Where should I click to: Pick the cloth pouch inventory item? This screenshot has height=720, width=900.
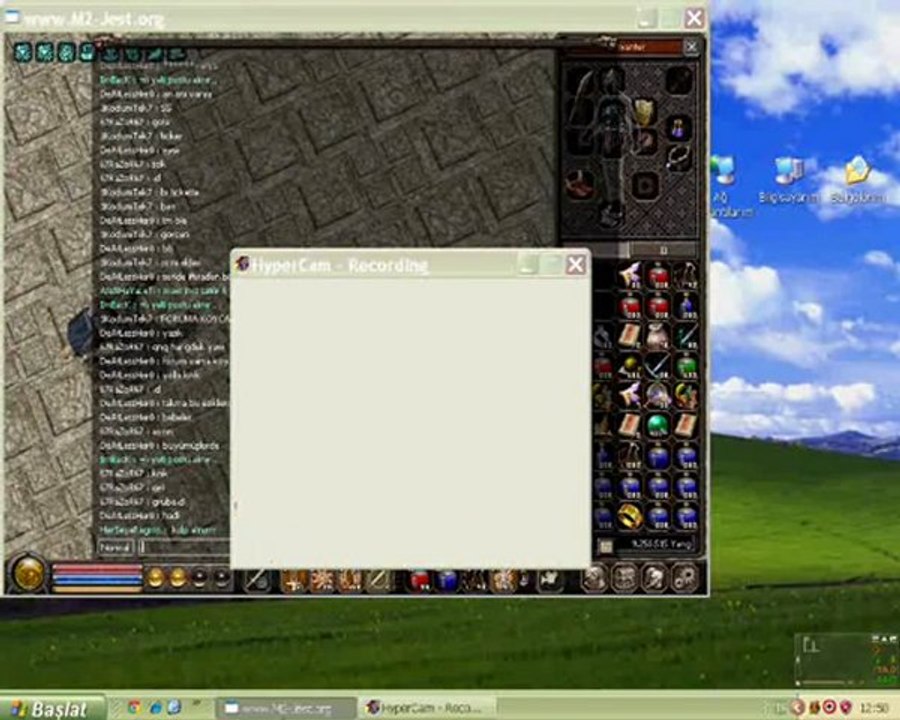click(x=658, y=335)
